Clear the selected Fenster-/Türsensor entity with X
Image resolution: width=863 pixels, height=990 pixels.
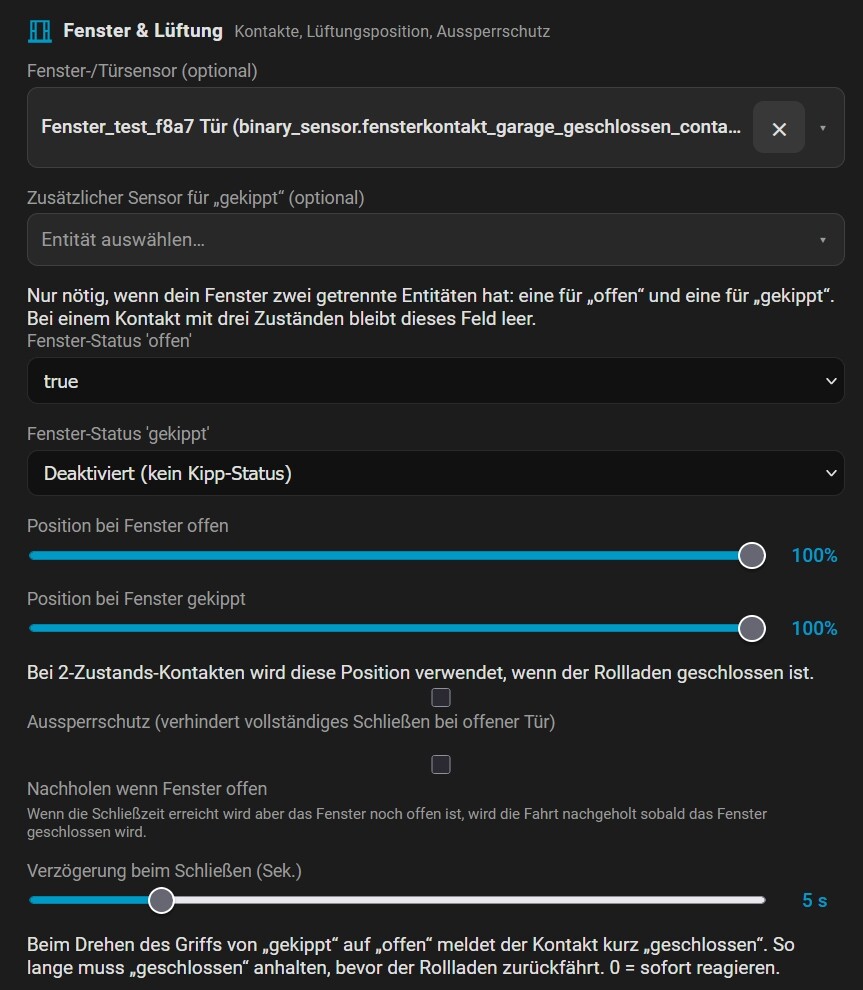click(x=779, y=128)
